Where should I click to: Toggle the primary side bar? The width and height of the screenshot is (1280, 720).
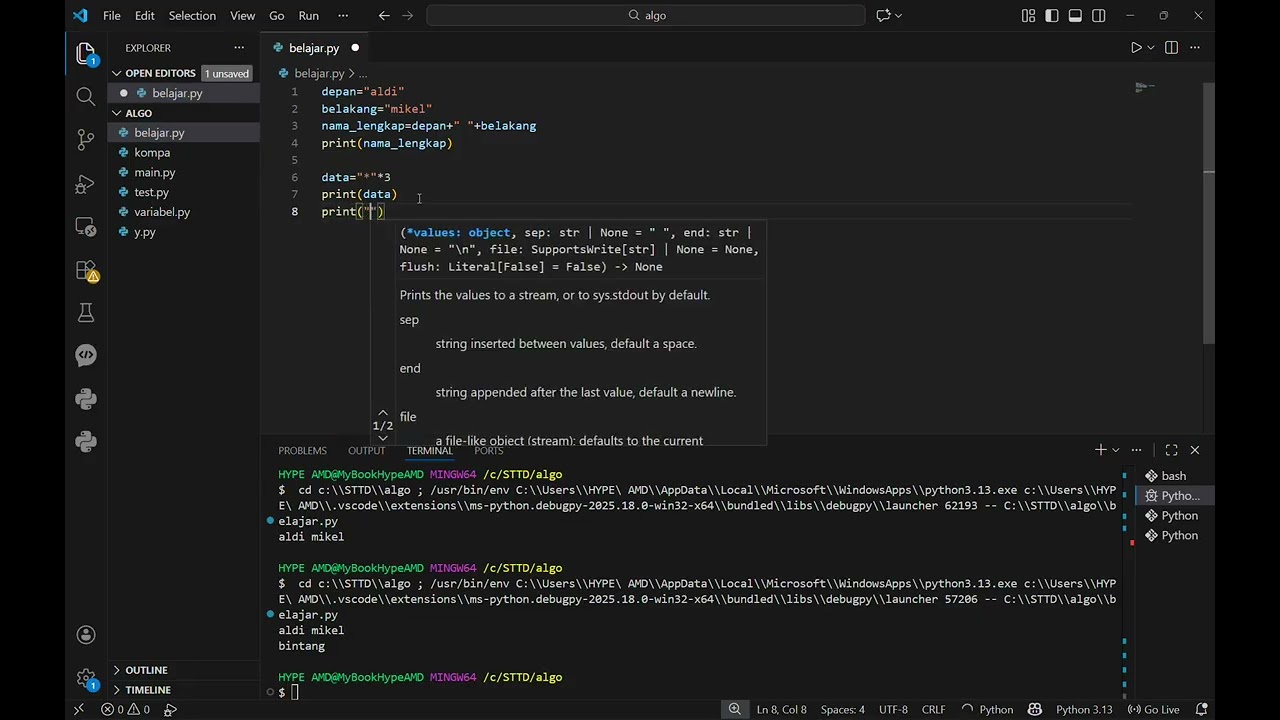click(1052, 15)
